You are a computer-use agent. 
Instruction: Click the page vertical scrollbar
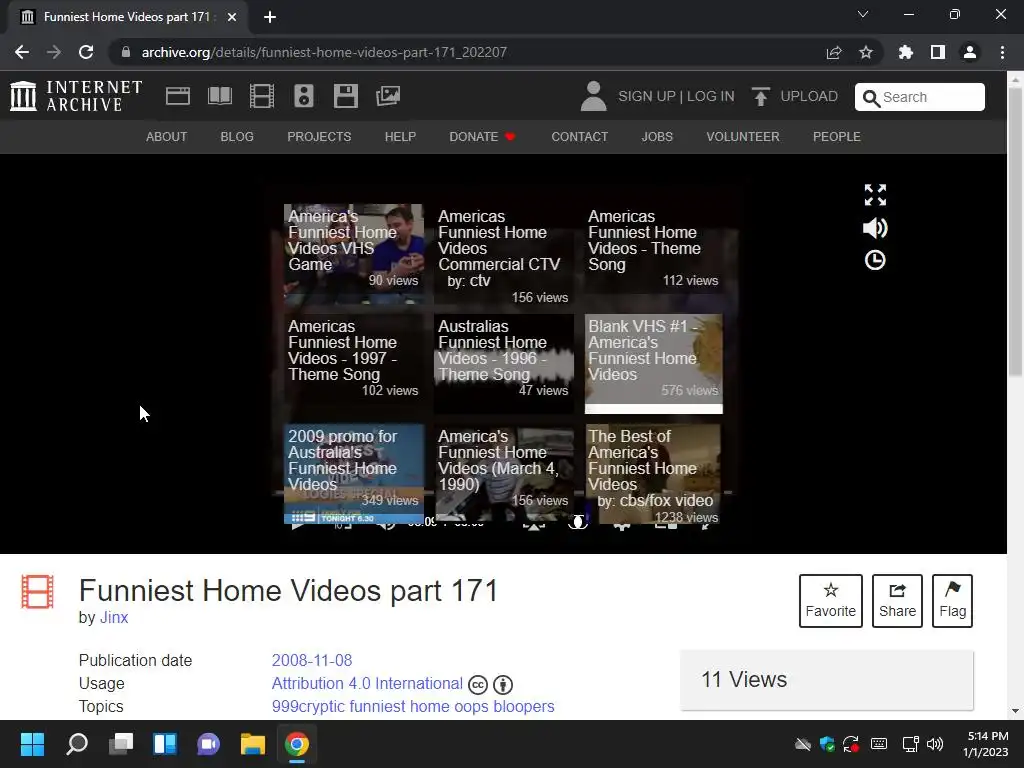pos(1015,394)
